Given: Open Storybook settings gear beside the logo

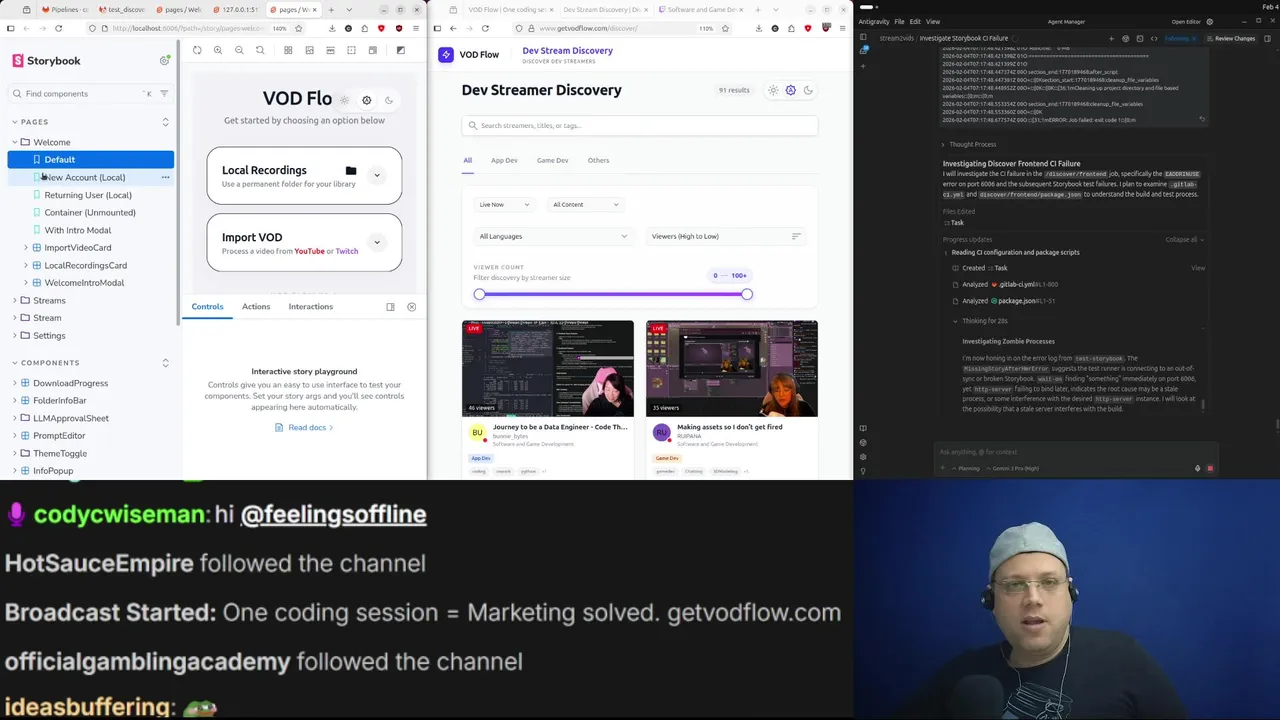Looking at the screenshot, I should pos(165,61).
